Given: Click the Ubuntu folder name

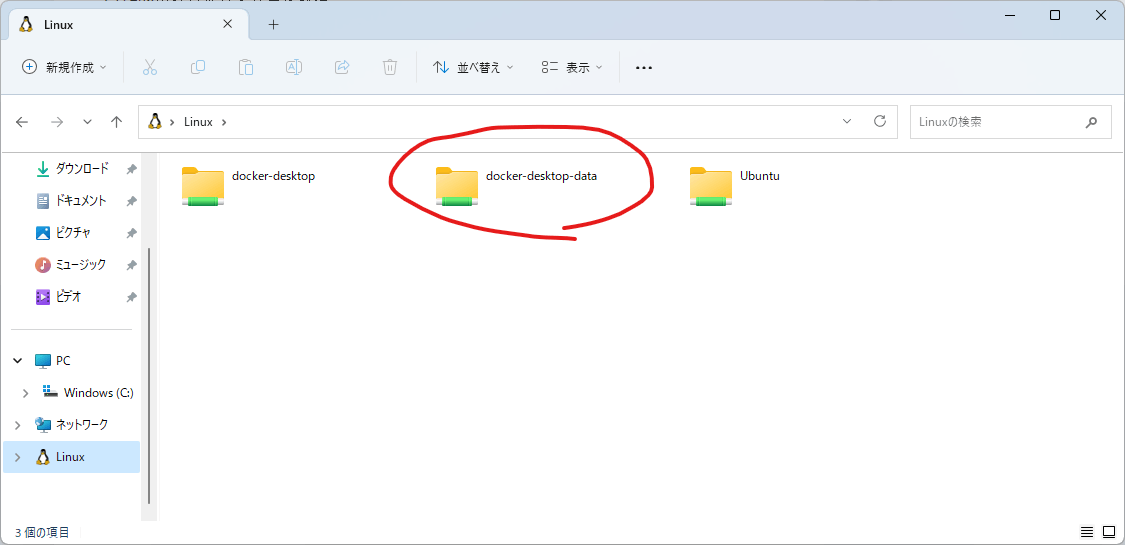Looking at the screenshot, I should click(x=760, y=176).
